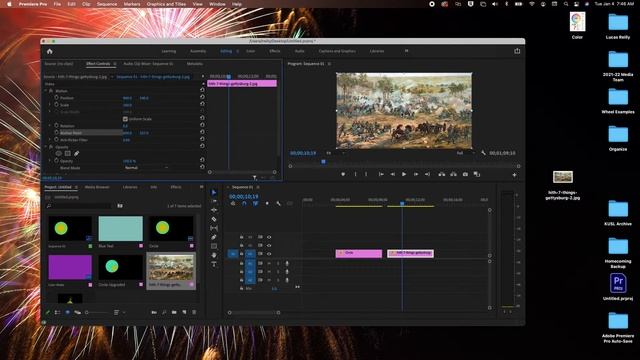Toggle Snap in Timeline magnet icon
This screenshot has width=640, height=360.
(x=244, y=203)
